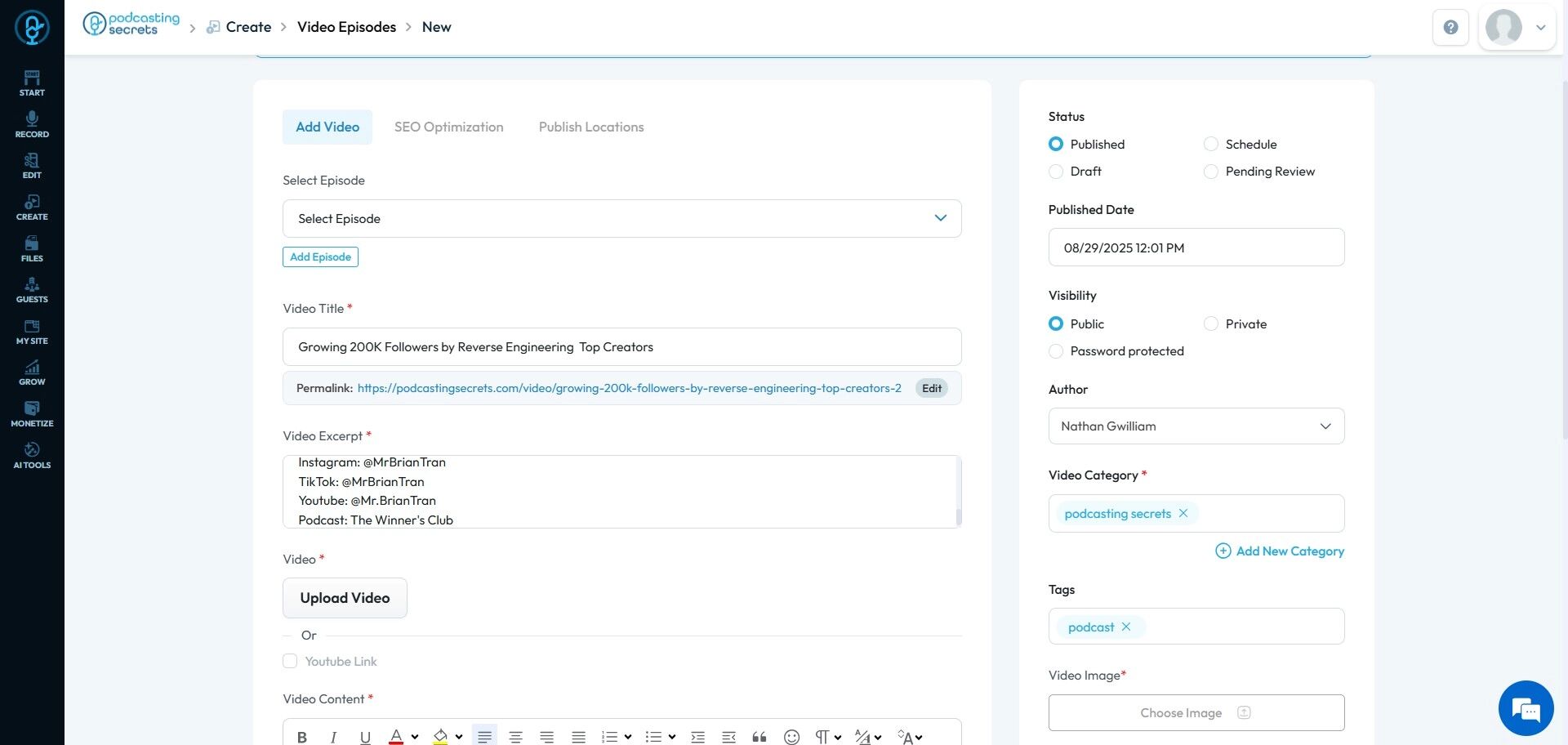Open the user avatar account menu
Screen dimensions: 1568x745
point(1517,28)
